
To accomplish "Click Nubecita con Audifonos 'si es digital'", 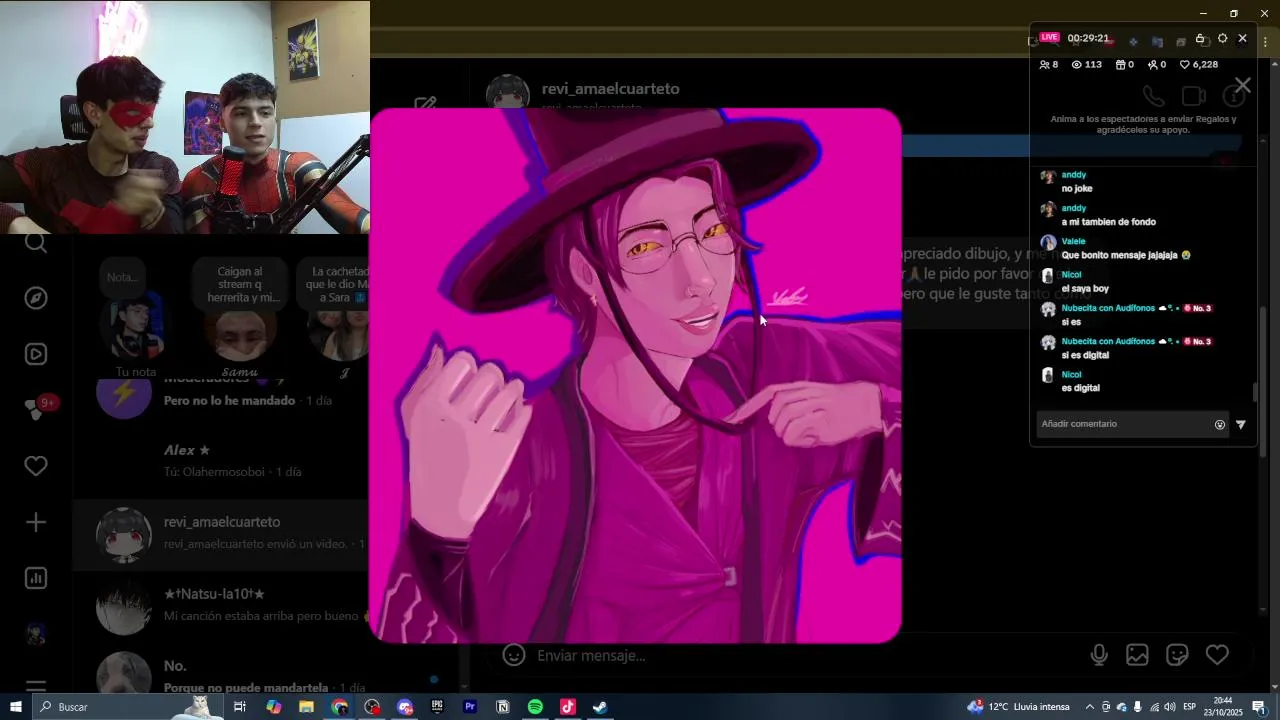I will click(x=1085, y=355).
